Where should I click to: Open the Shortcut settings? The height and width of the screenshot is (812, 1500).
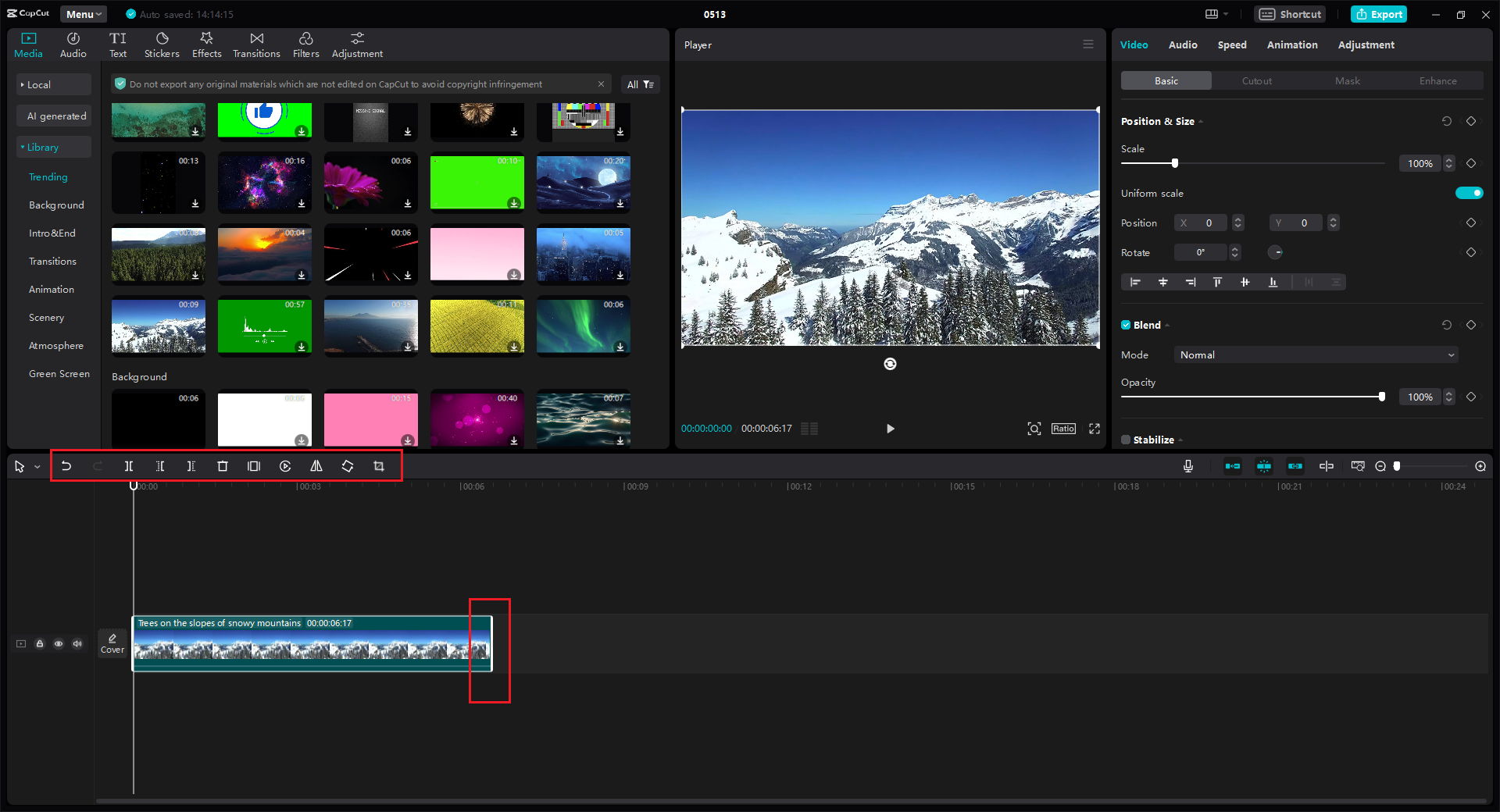1289,14
